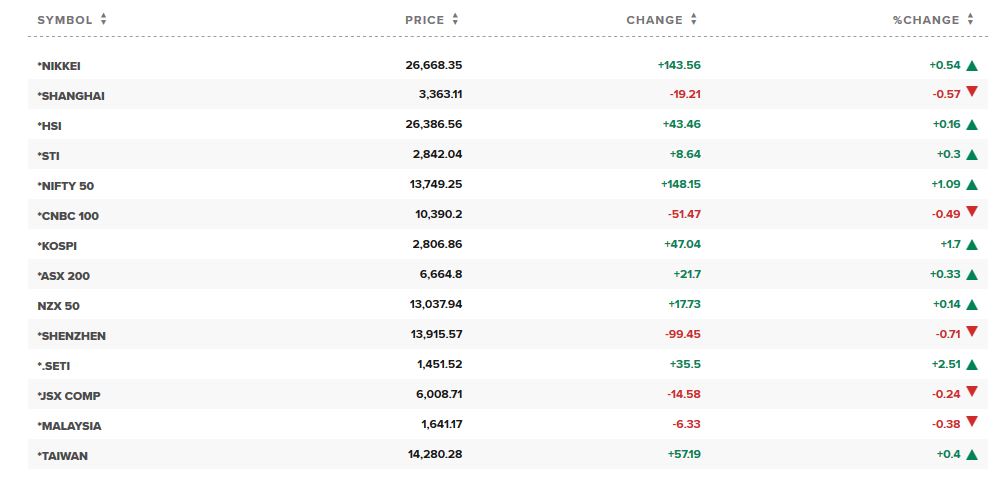
Task: Open the *CNBC 100 symbol link
Action: 68,216
